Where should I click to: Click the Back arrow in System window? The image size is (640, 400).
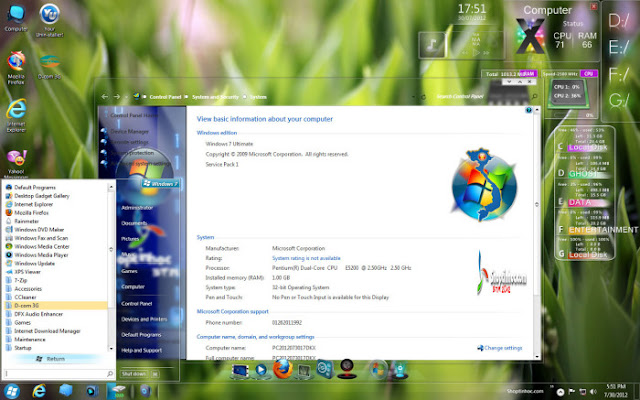(x=105, y=97)
